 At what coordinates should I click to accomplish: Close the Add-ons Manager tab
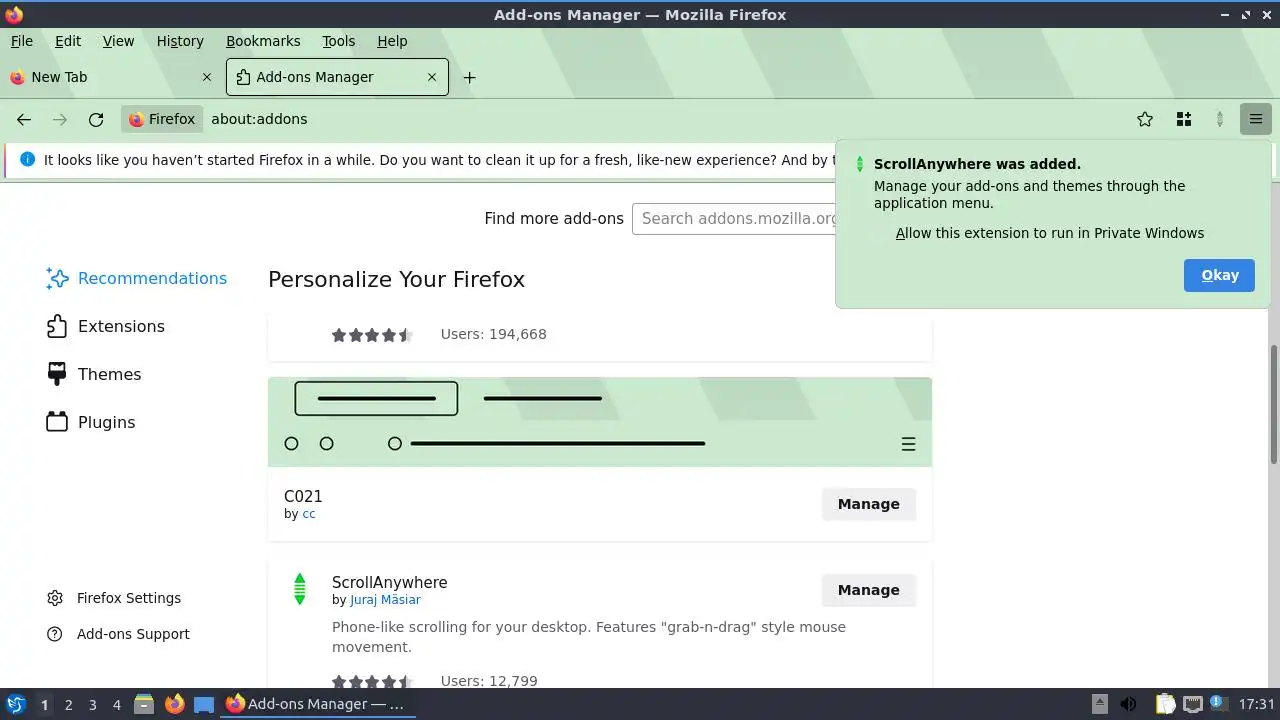pos(432,77)
